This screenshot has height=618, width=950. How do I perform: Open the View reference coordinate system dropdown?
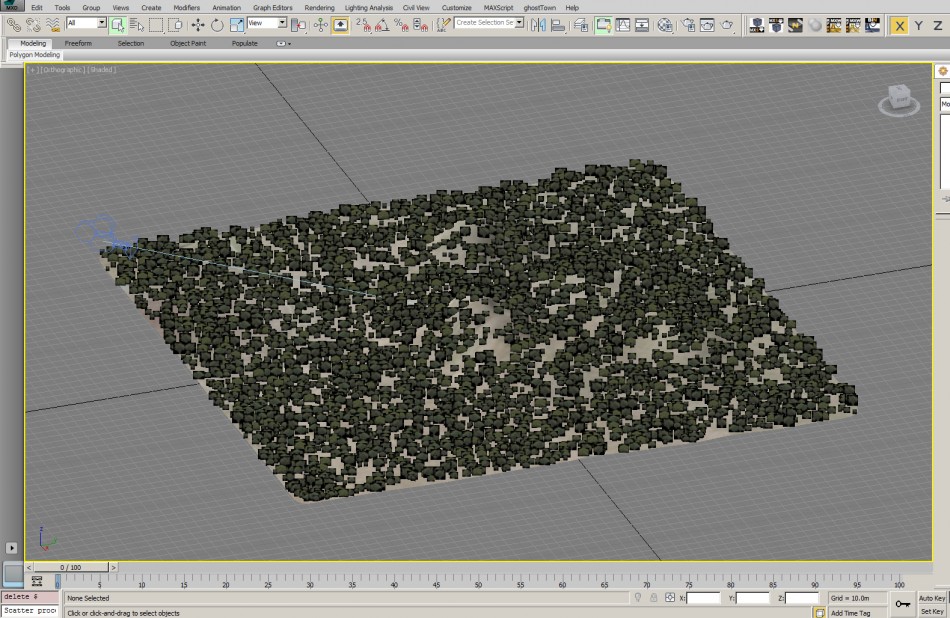pos(266,22)
